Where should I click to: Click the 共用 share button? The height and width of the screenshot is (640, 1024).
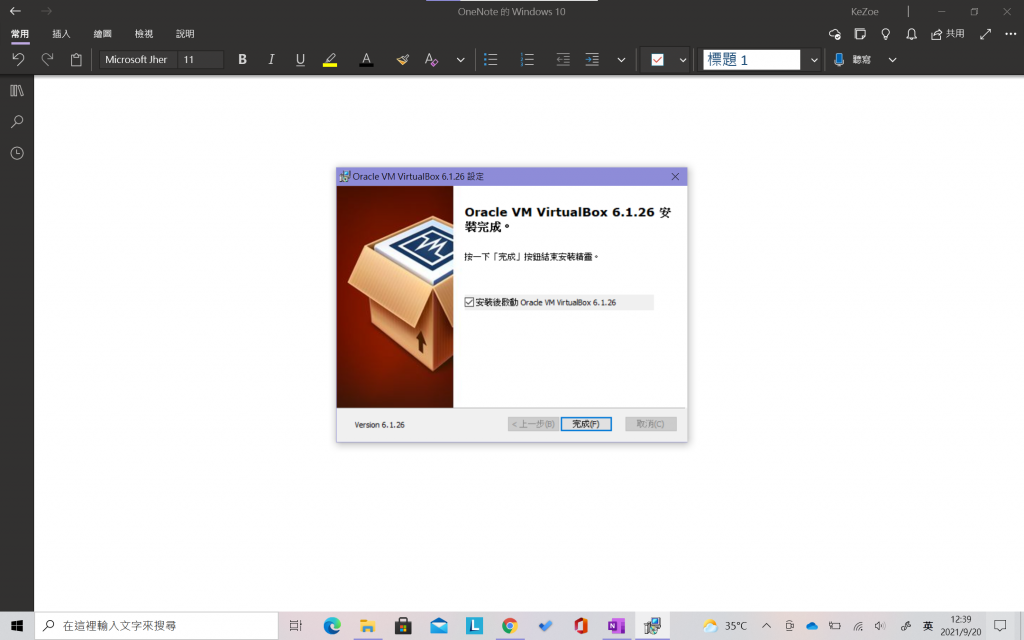[948, 34]
